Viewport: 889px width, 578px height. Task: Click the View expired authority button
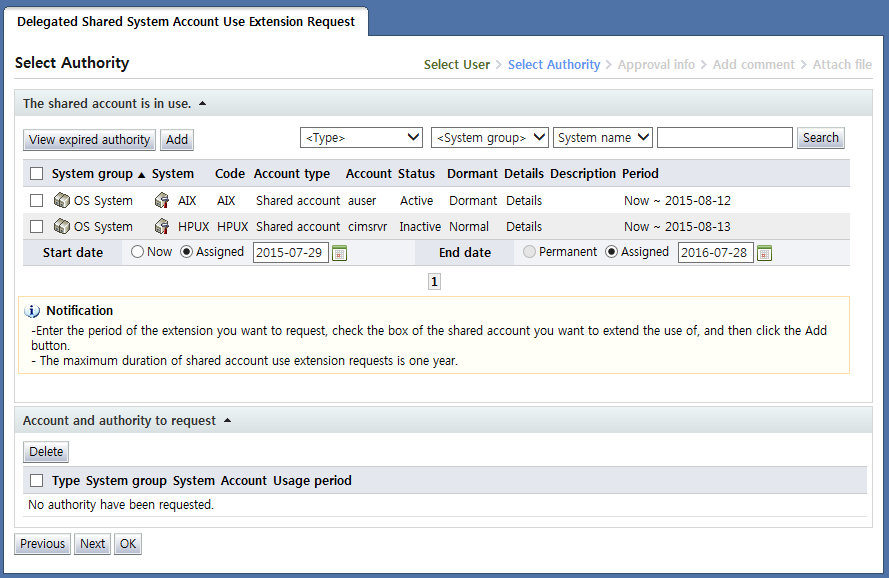[89, 140]
